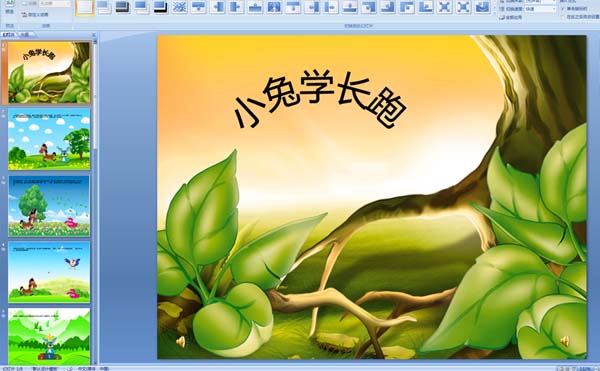Viewport: 600px width, 371px height.
Task: Click the Preview button in ribbon
Action: 9,7
